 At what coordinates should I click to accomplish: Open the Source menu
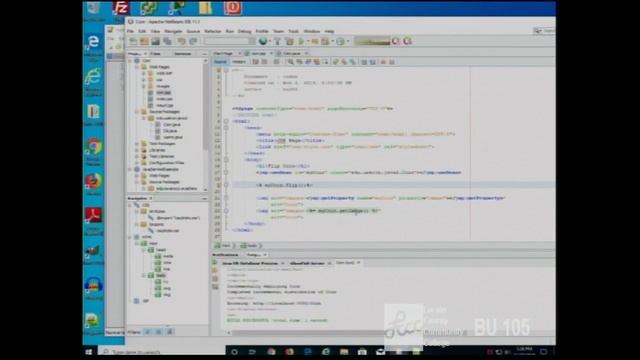pyautogui.click(x=193, y=31)
